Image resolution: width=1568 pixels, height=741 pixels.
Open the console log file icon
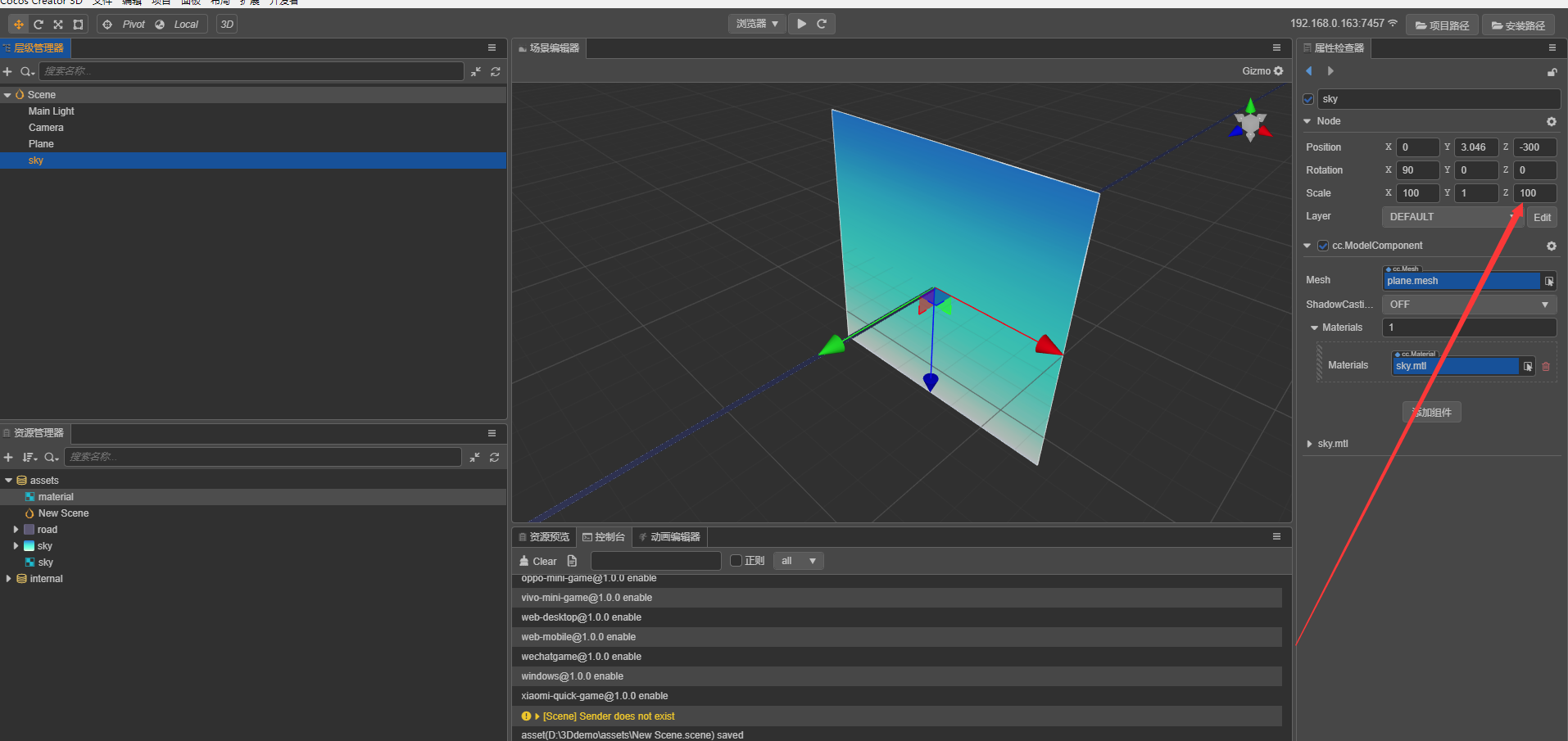[x=572, y=561]
